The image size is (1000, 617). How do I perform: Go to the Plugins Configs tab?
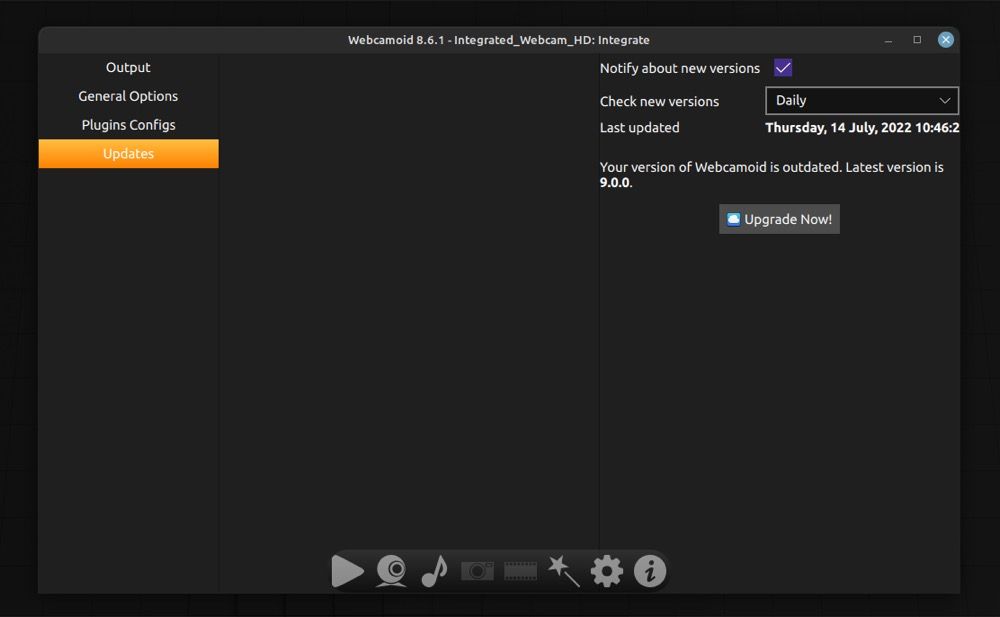pos(128,125)
